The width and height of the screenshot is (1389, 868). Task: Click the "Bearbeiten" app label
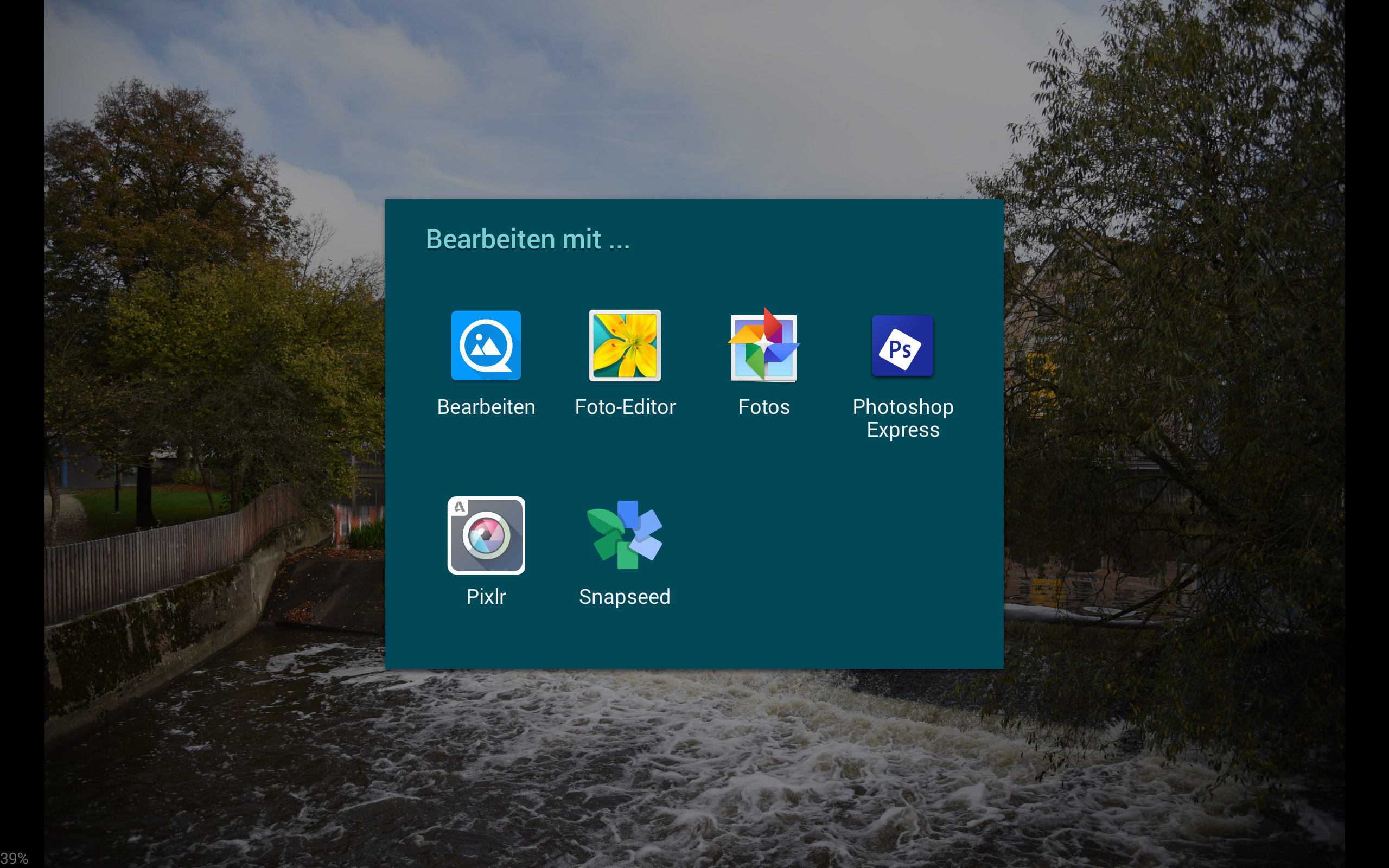(486, 406)
